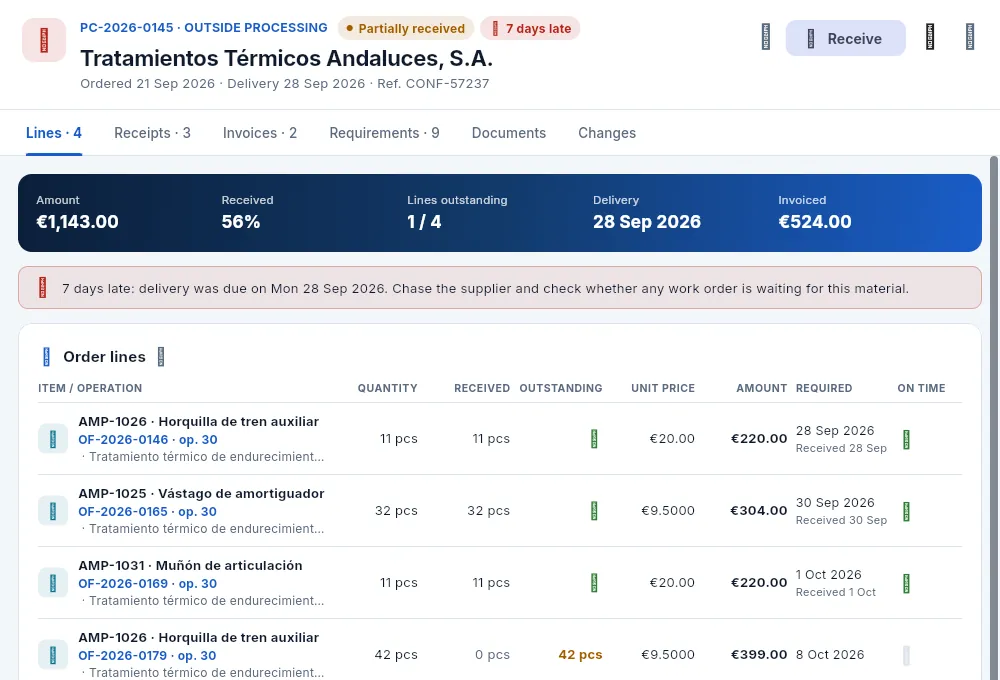The height and width of the screenshot is (680, 1000).
Task: Open work order link OF-2026-0165 · op. 30
Action: tap(147, 512)
